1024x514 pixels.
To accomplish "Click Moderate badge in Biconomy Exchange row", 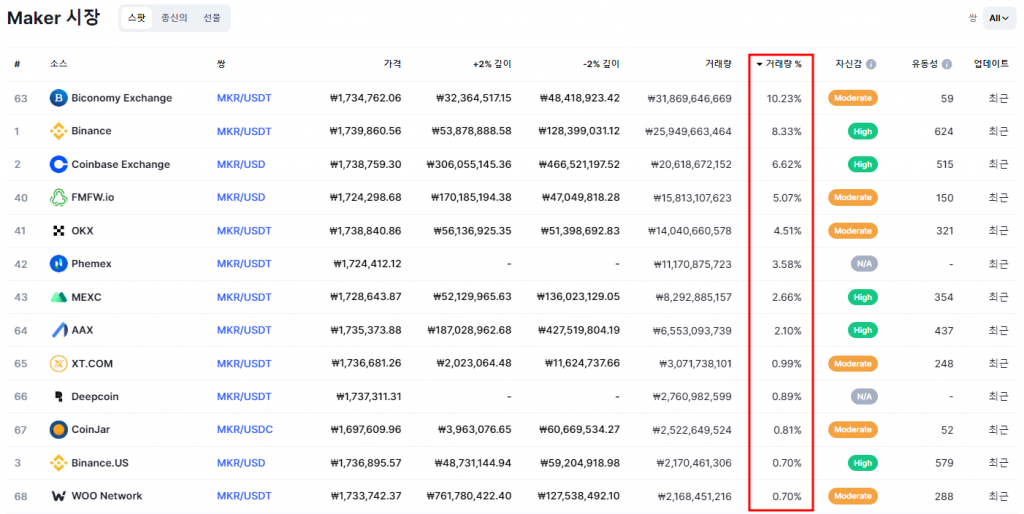I will pos(853,98).
